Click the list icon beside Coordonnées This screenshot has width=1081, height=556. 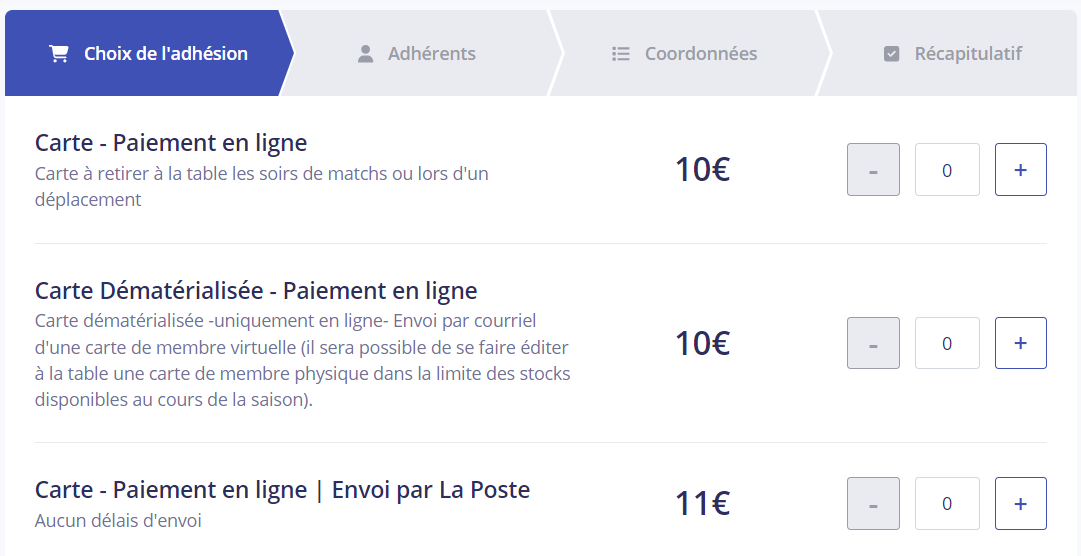(x=620, y=54)
